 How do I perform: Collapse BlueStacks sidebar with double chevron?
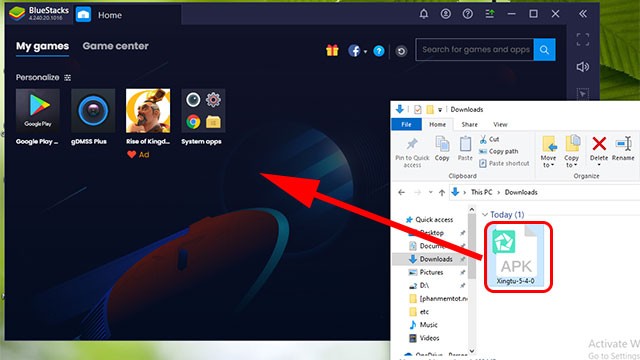[583, 14]
